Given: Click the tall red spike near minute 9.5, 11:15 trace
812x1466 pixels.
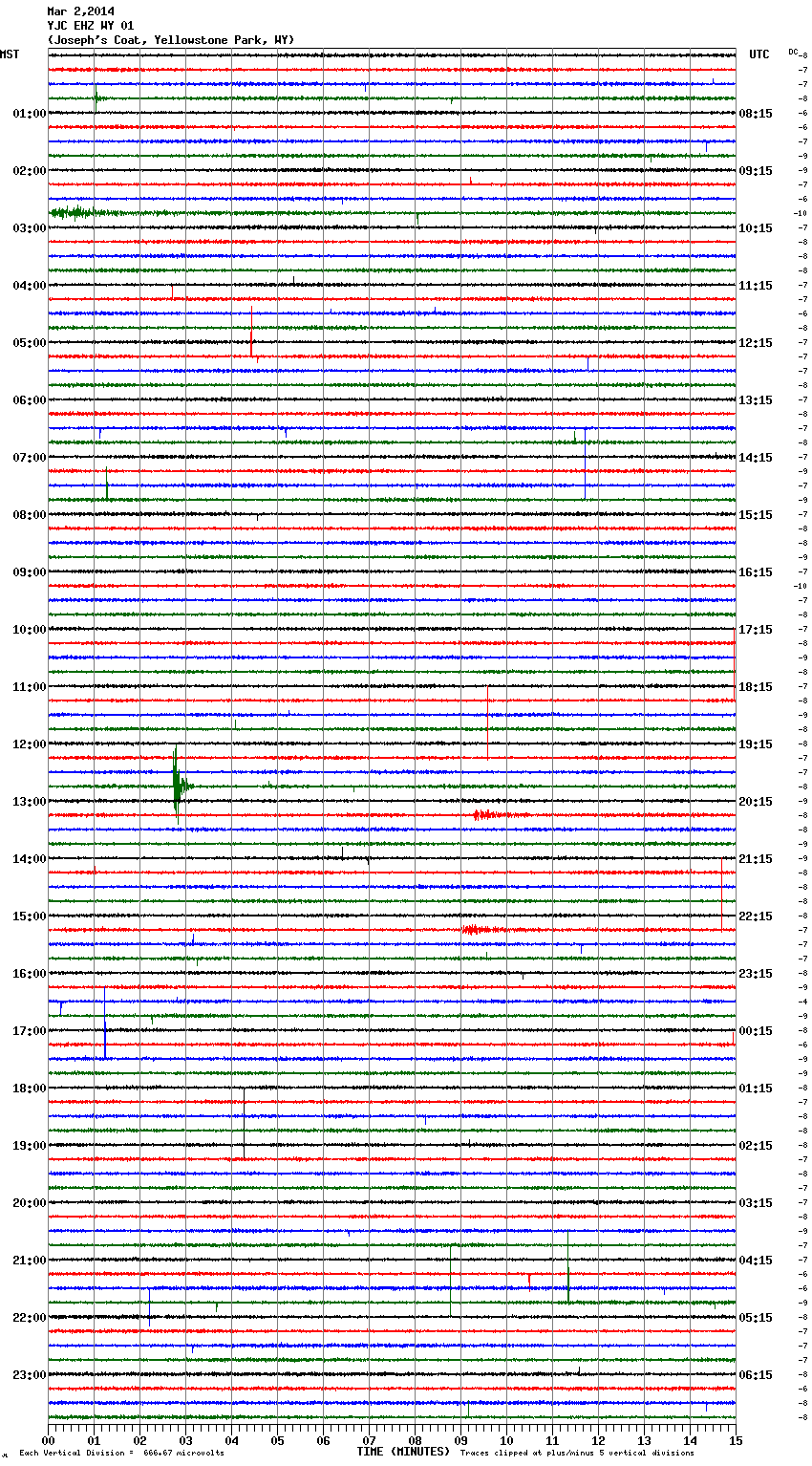Looking at the screenshot, I should coord(487,722).
